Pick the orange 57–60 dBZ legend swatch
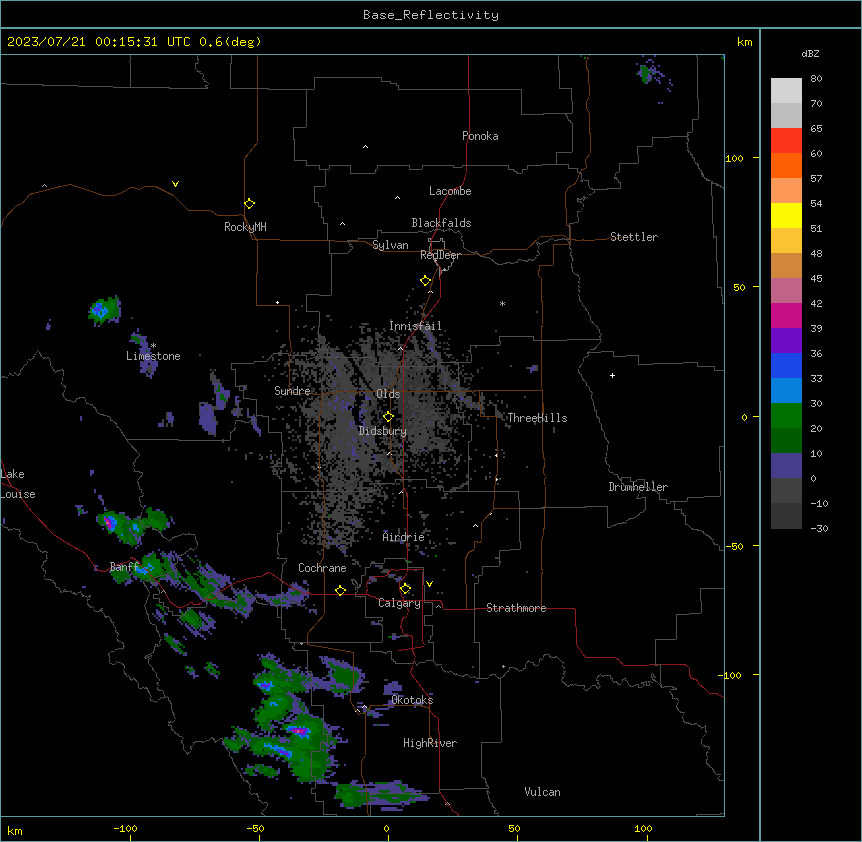862x842 pixels. tap(786, 165)
